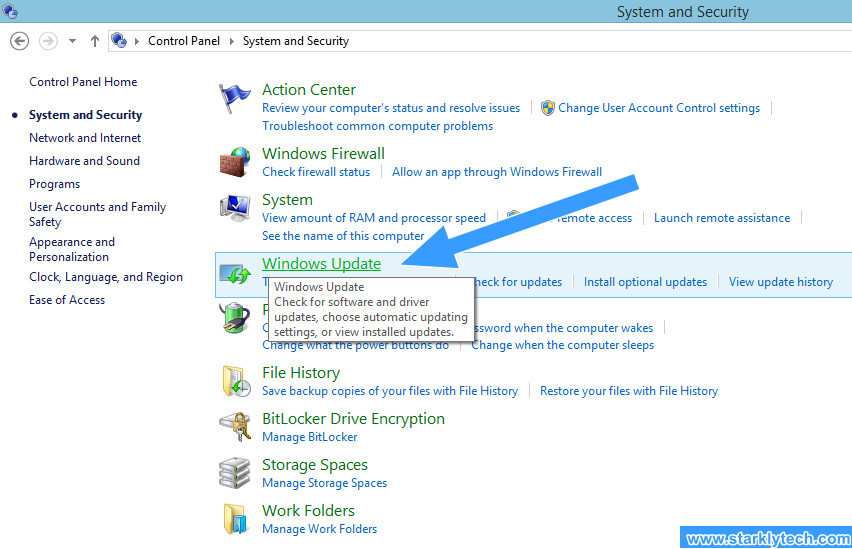
Task: Expand the chevron after Control Panel breadcrumb
Action: point(232,41)
